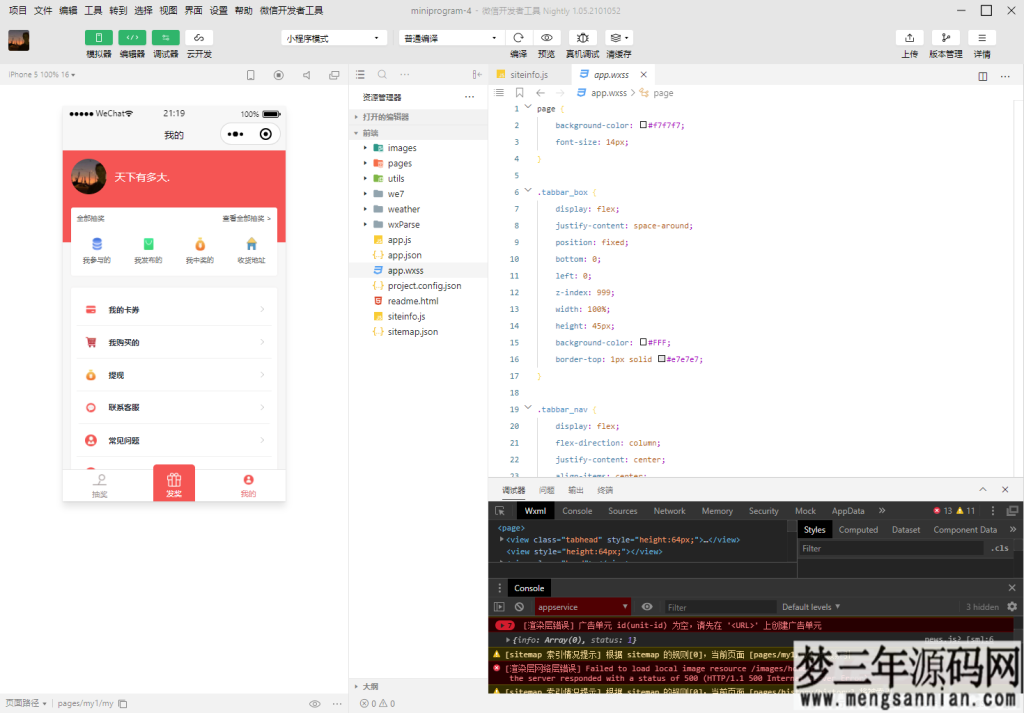Toggle the editor panel button
Viewport: 1024px width, 713px height.
coord(132,38)
